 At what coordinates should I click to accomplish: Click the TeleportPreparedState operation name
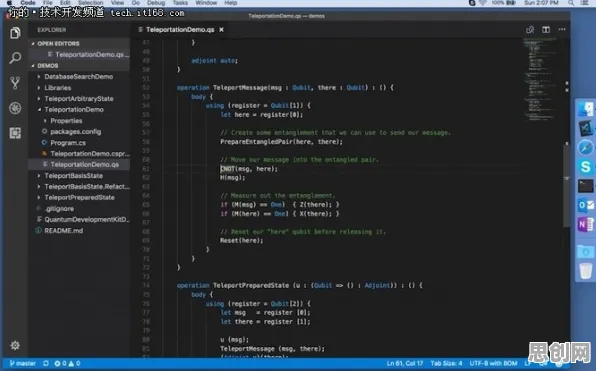pos(250,285)
